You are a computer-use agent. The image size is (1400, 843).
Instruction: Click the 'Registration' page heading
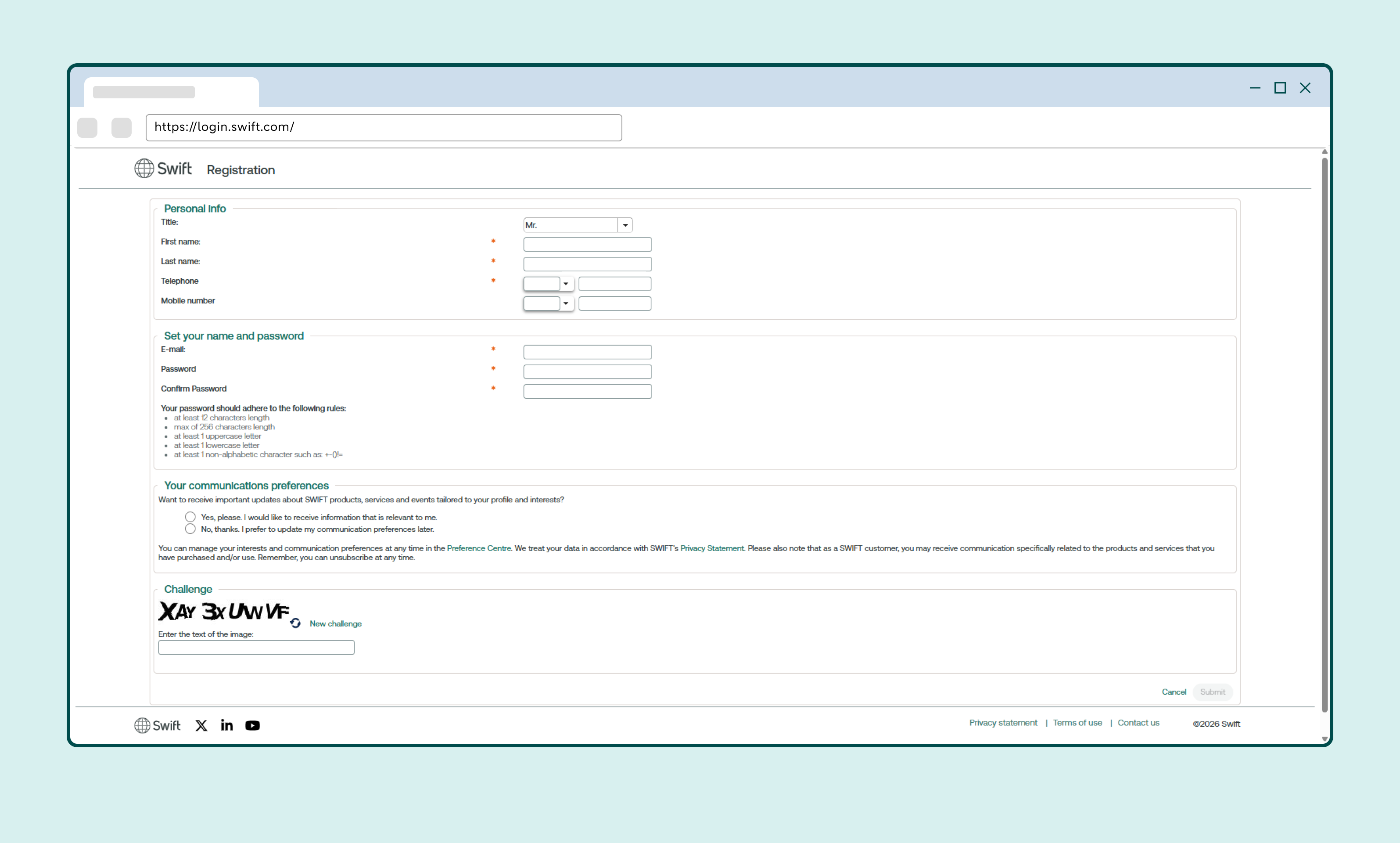click(241, 170)
